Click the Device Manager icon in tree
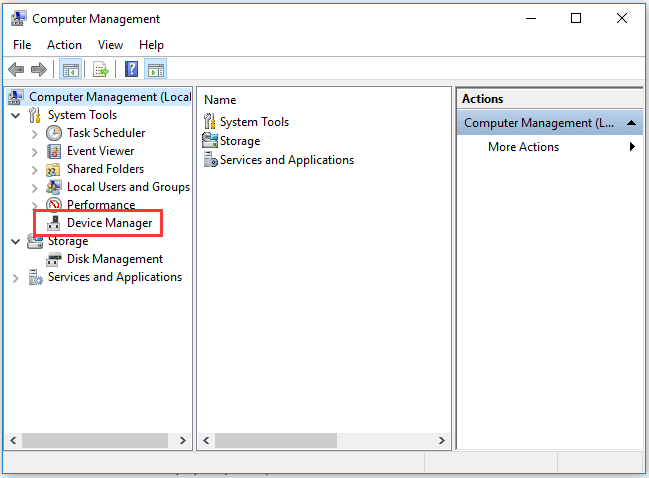 pos(54,223)
